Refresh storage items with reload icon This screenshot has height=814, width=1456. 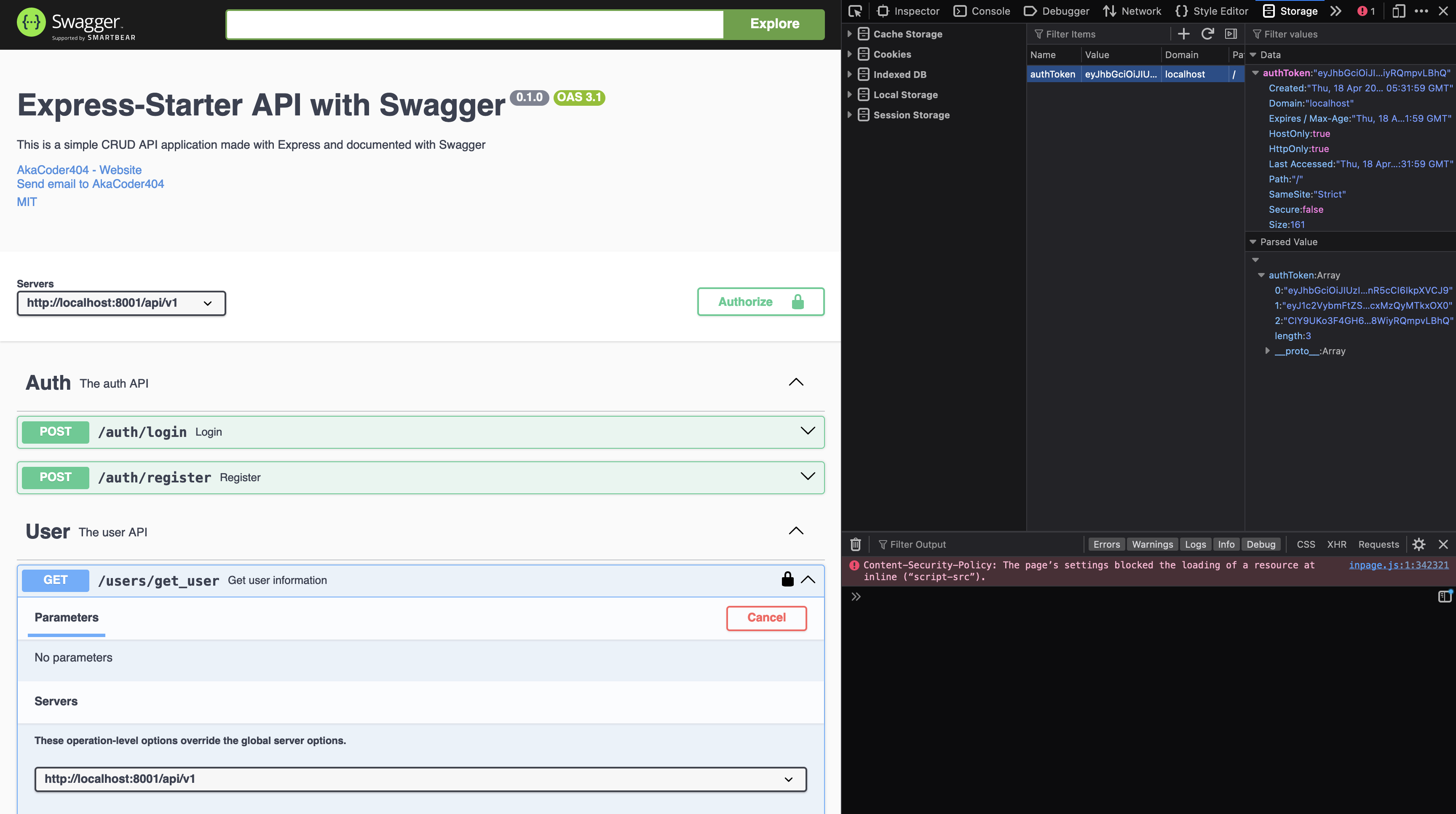1207,34
